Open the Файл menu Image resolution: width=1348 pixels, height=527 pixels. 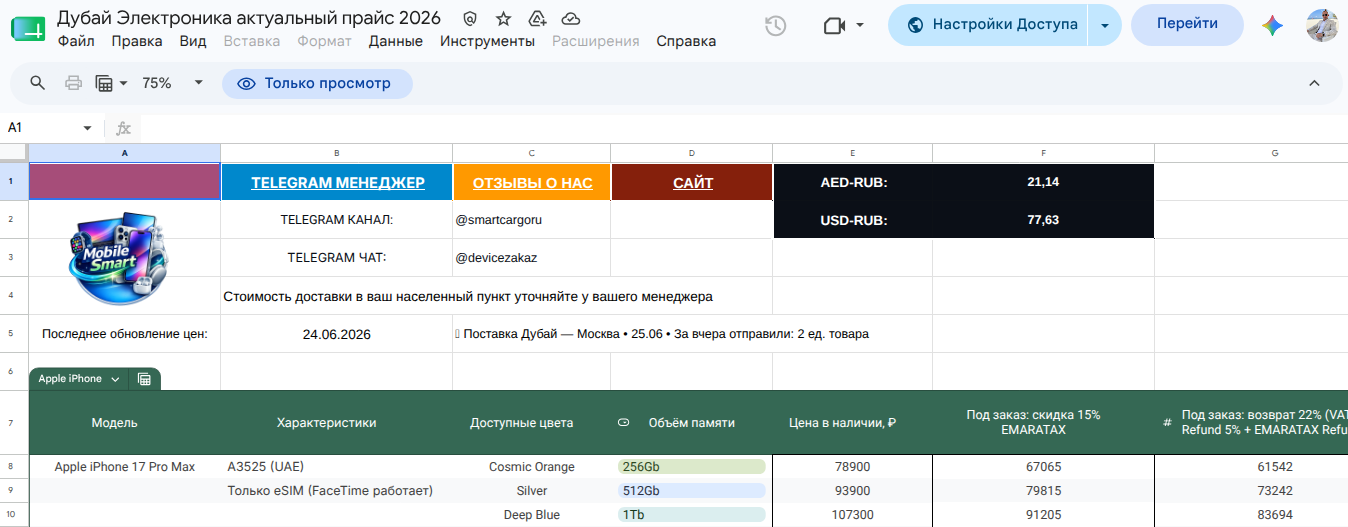pyautogui.click(x=76, y=41)
